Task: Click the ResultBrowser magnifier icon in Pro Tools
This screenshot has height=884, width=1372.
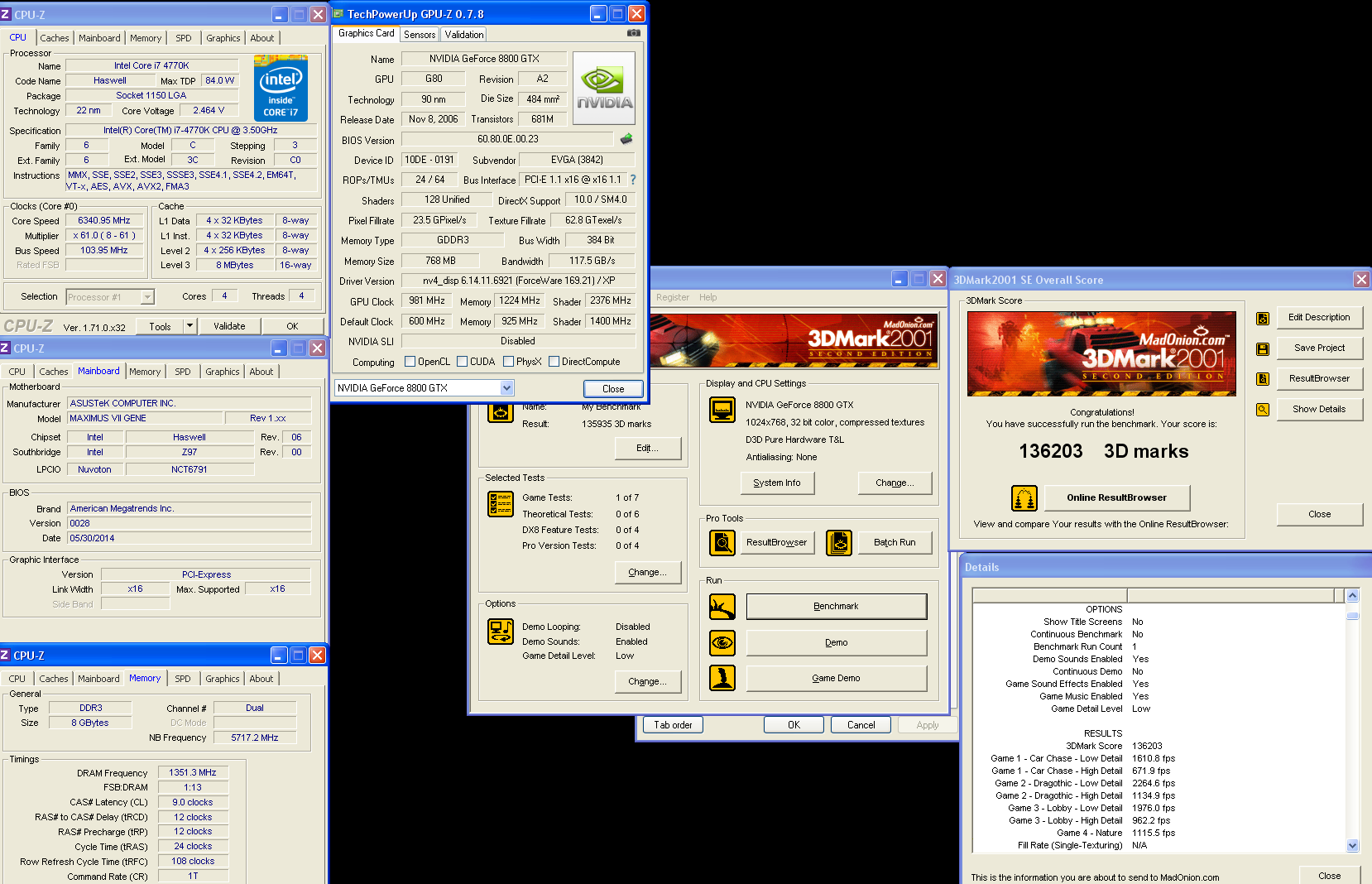Action: tap(722, 543)
